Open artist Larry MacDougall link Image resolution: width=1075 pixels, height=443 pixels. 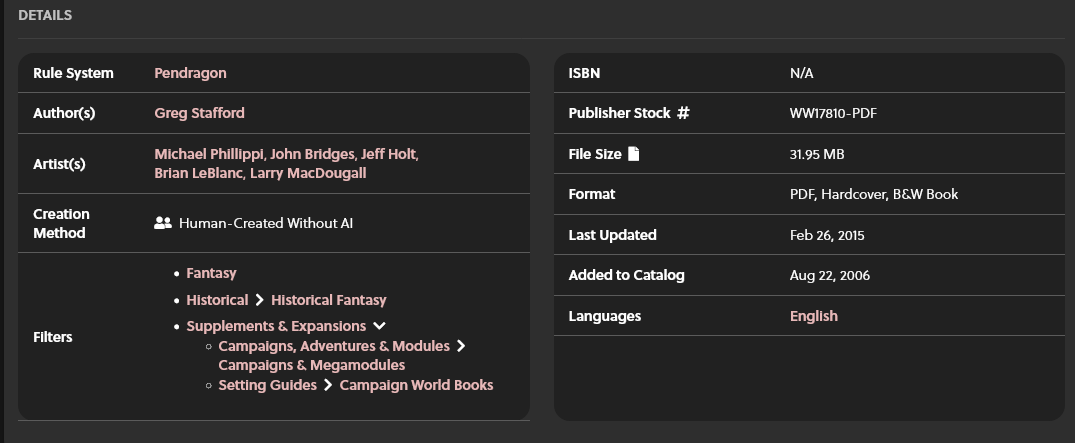pos(308,173)
